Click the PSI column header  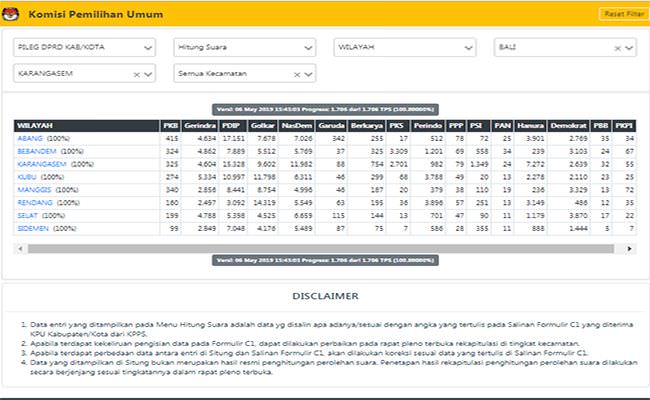click(x=479, y=126)
